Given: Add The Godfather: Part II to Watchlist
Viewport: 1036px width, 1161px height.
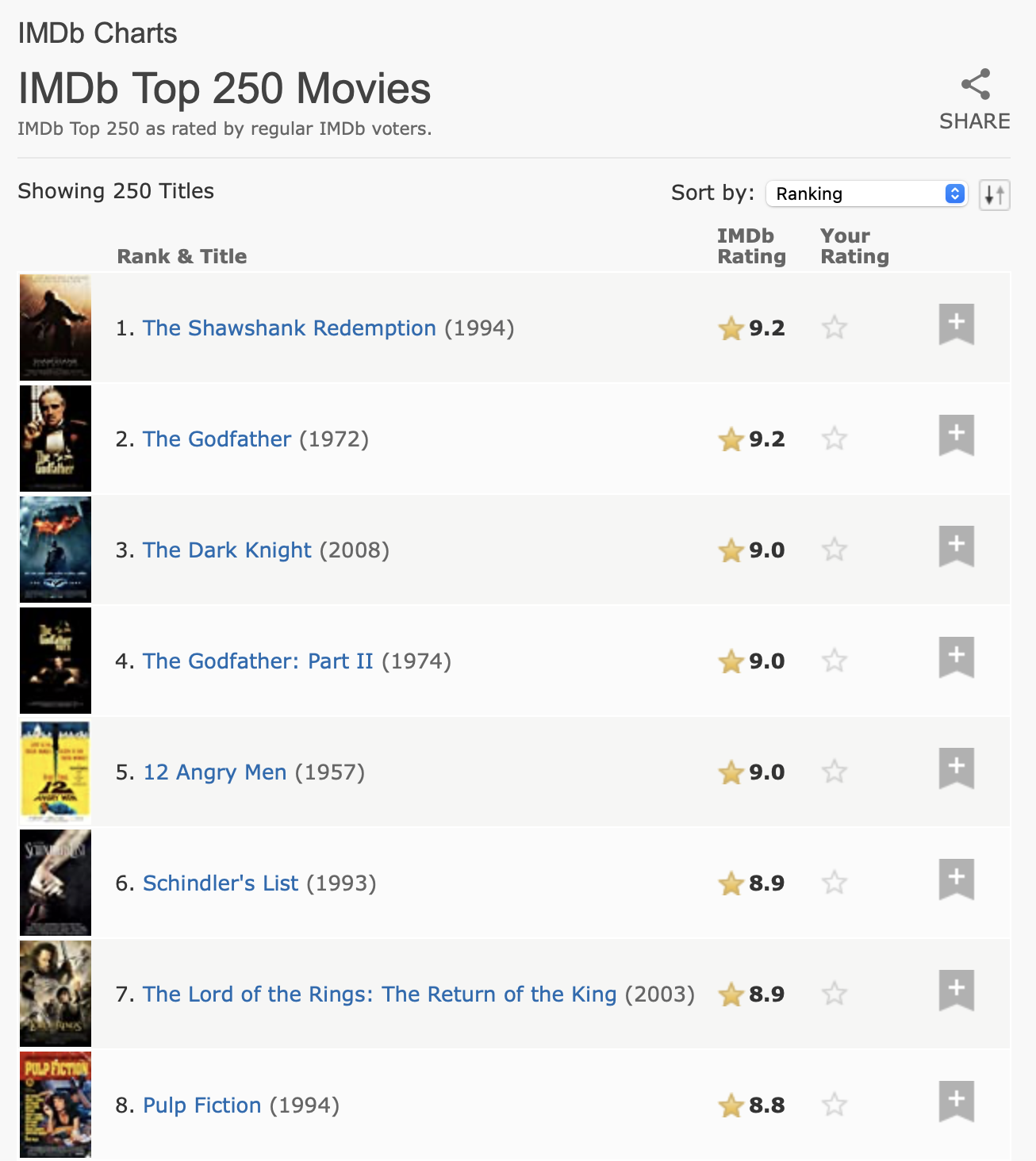Looking at the screenshot, I should 955,658.
